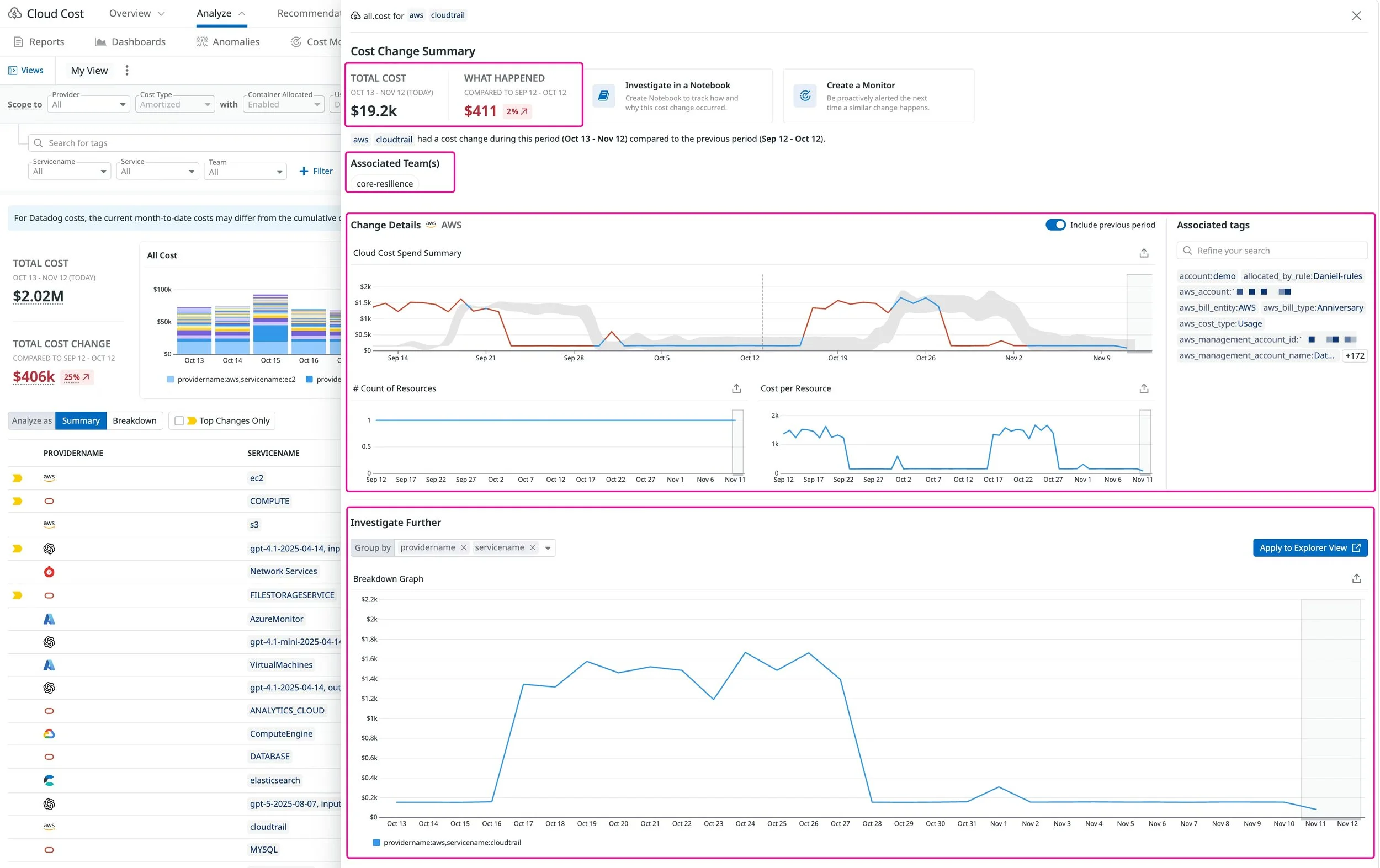Toggle Include previous period switch

(x=1055, y=225)
